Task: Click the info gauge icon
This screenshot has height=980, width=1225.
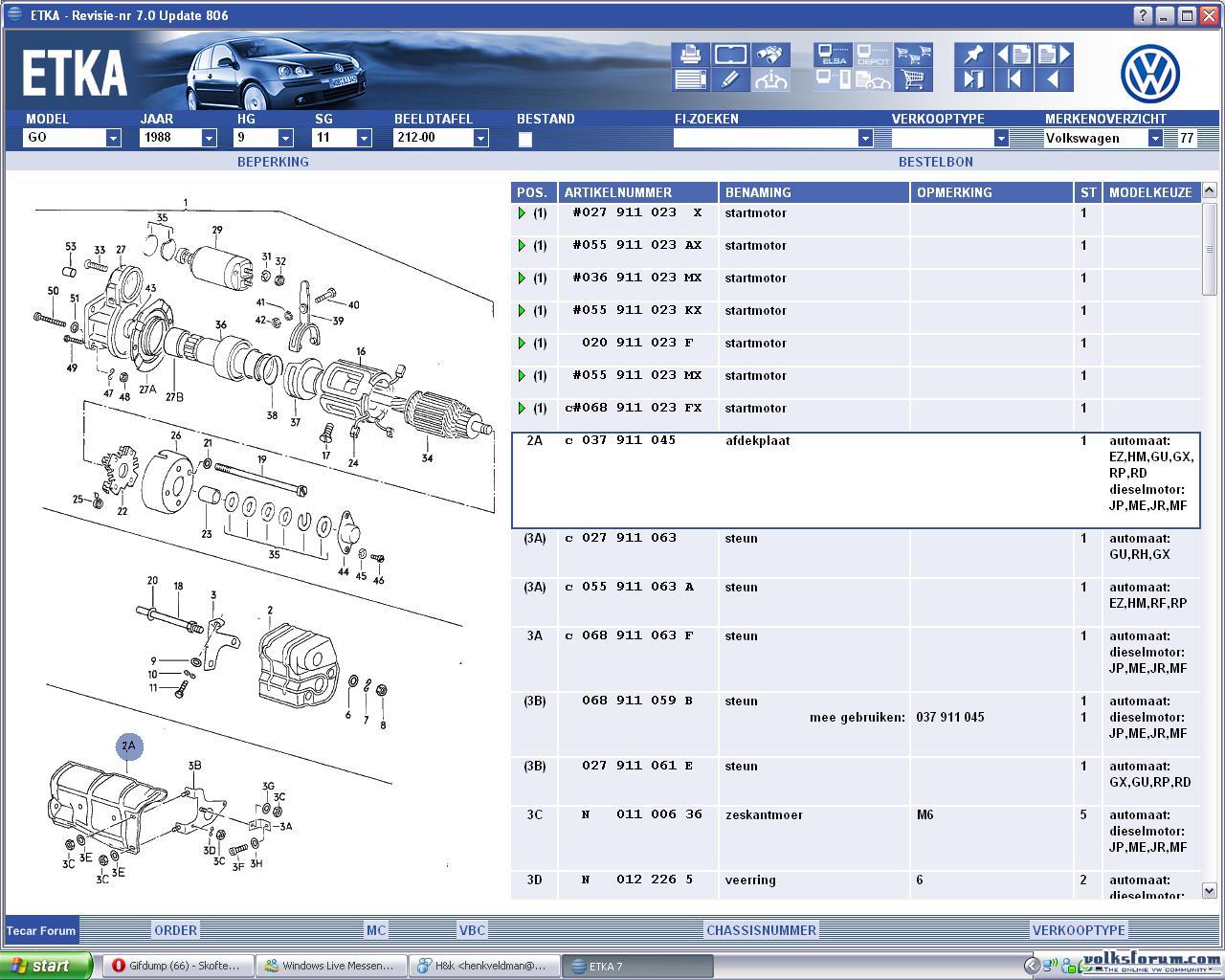Action: pyautogui.click(x=770, y=79)
